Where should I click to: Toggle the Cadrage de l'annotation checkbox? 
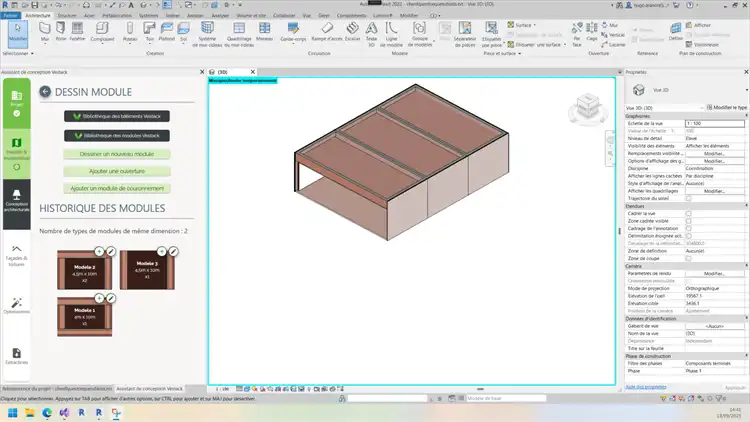[x=688, y=229]
